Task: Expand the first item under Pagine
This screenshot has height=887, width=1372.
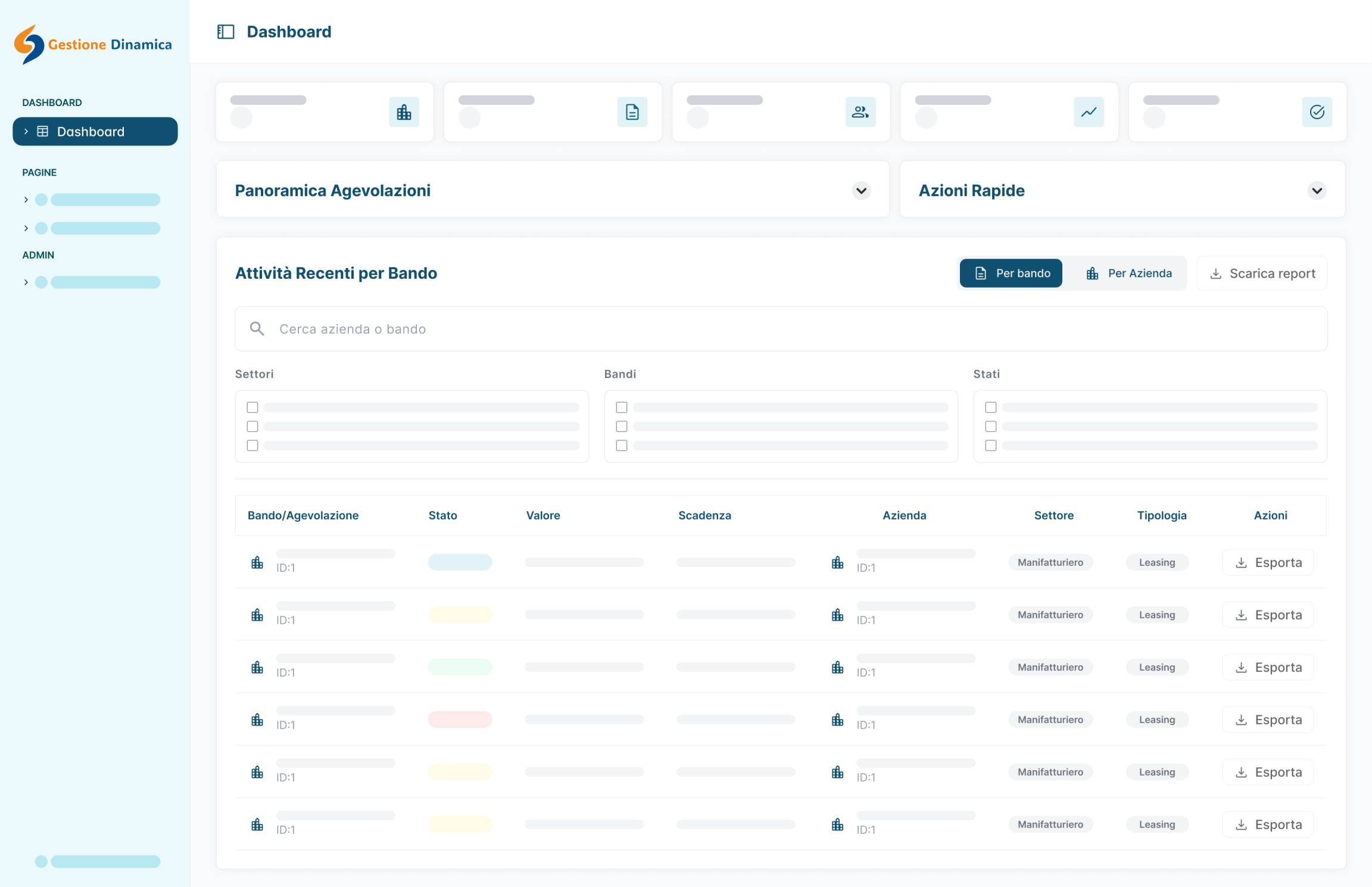Action: pyautogui.click(x=26, y=199)
